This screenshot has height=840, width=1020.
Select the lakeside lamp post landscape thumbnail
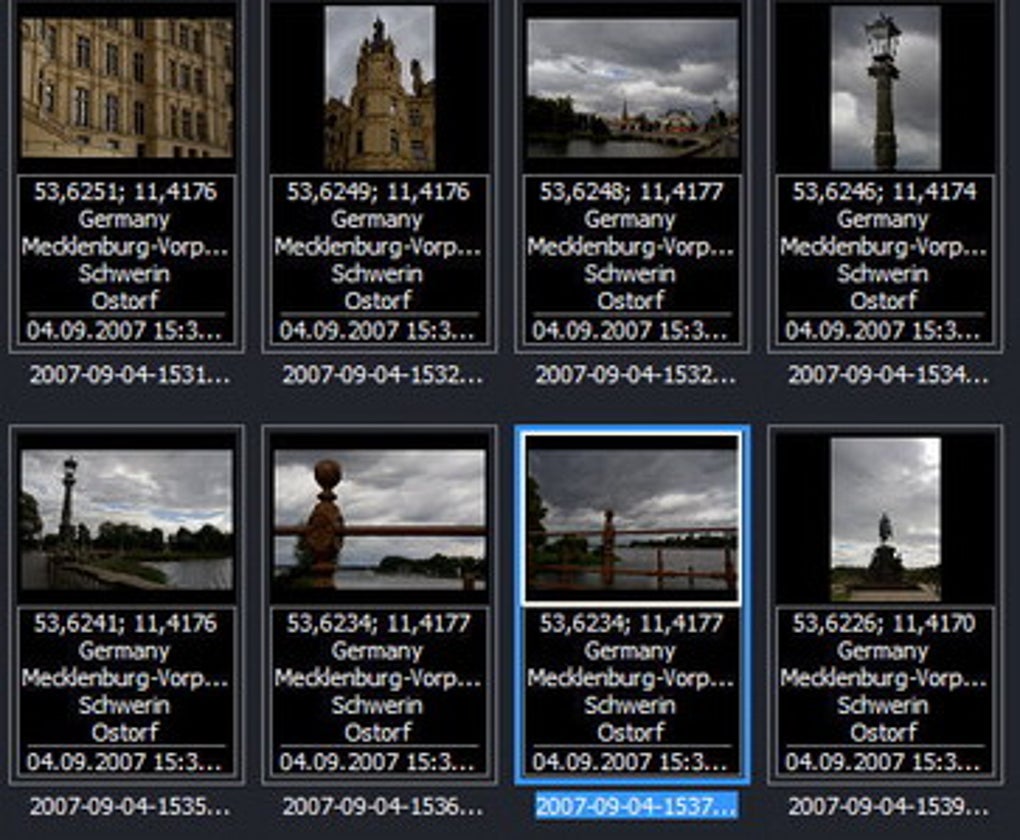127,519
